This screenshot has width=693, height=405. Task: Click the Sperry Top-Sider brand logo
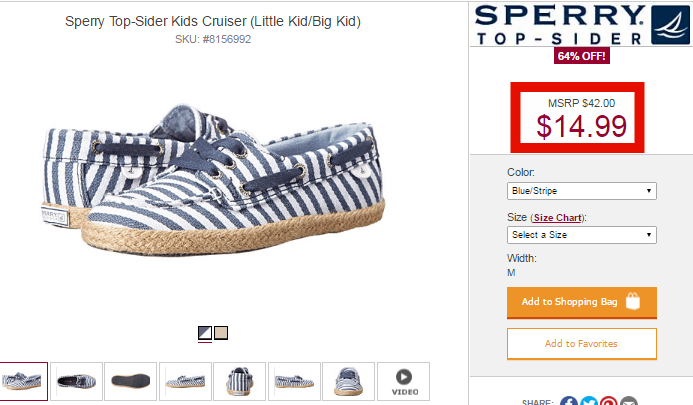pyautogui.click(x=581, y=25)
